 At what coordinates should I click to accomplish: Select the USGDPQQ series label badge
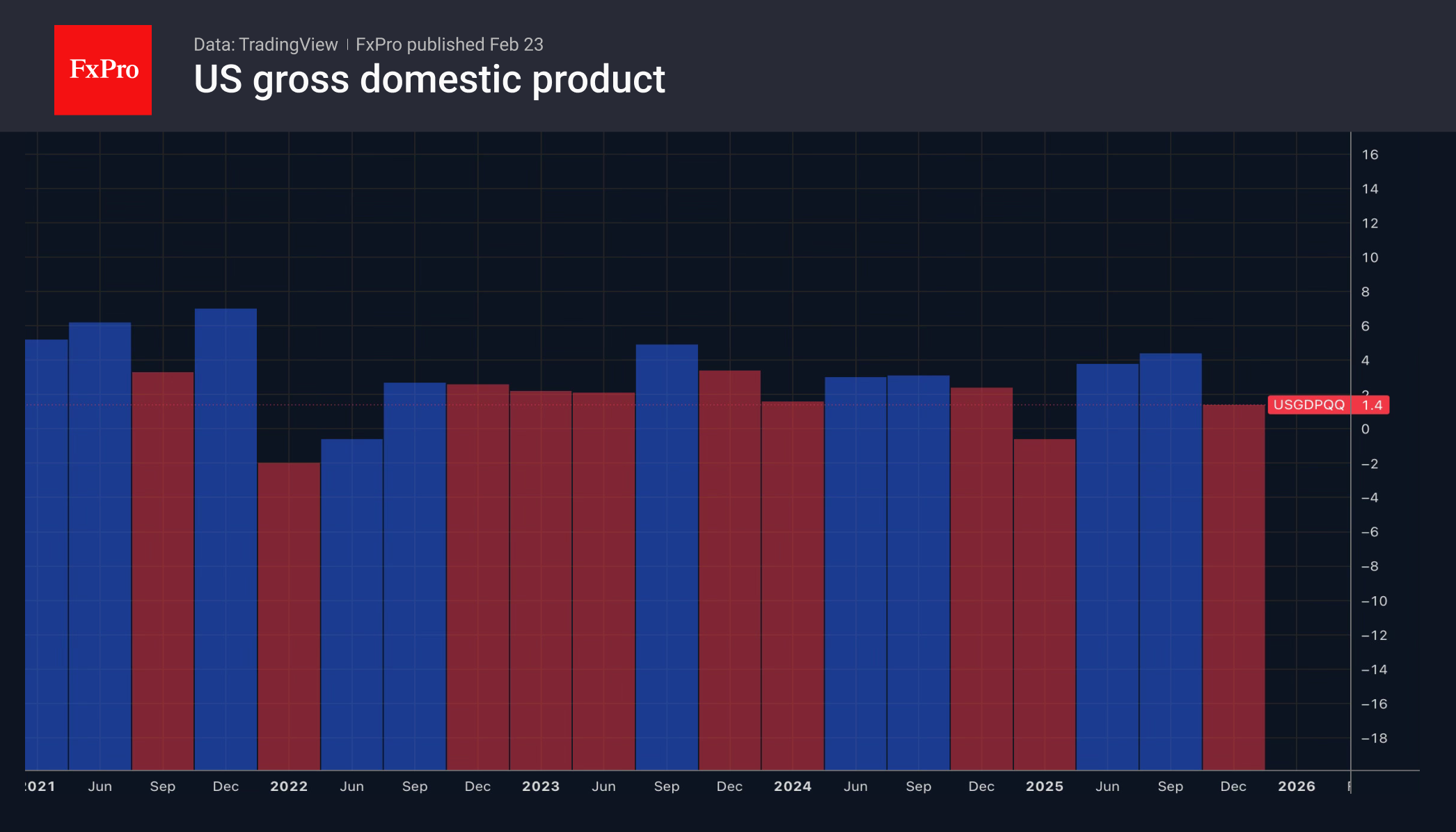pyautogui.click(x=1311, y=405)
